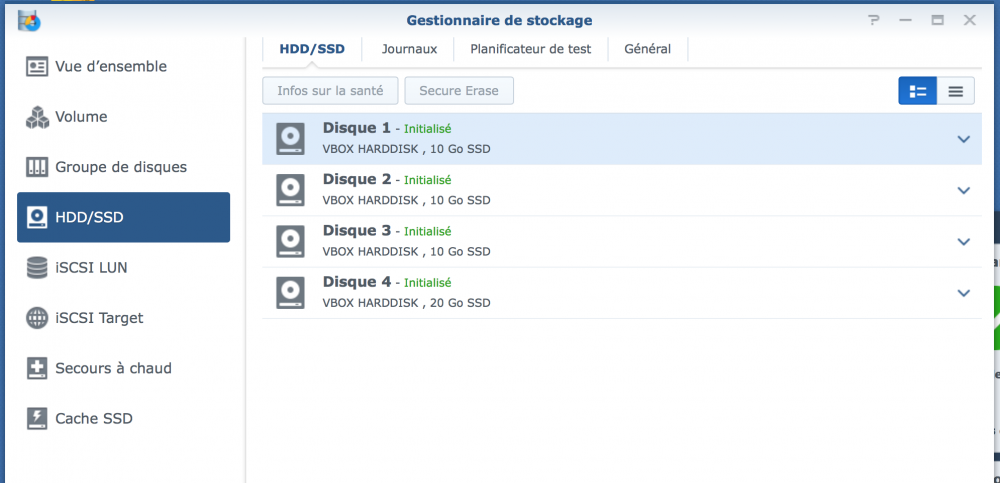The width and height of the screenshot is (1000, 483).
Task: Open the Secours à chaud icon
Action: pyautogui.click(x=37, y=368)
